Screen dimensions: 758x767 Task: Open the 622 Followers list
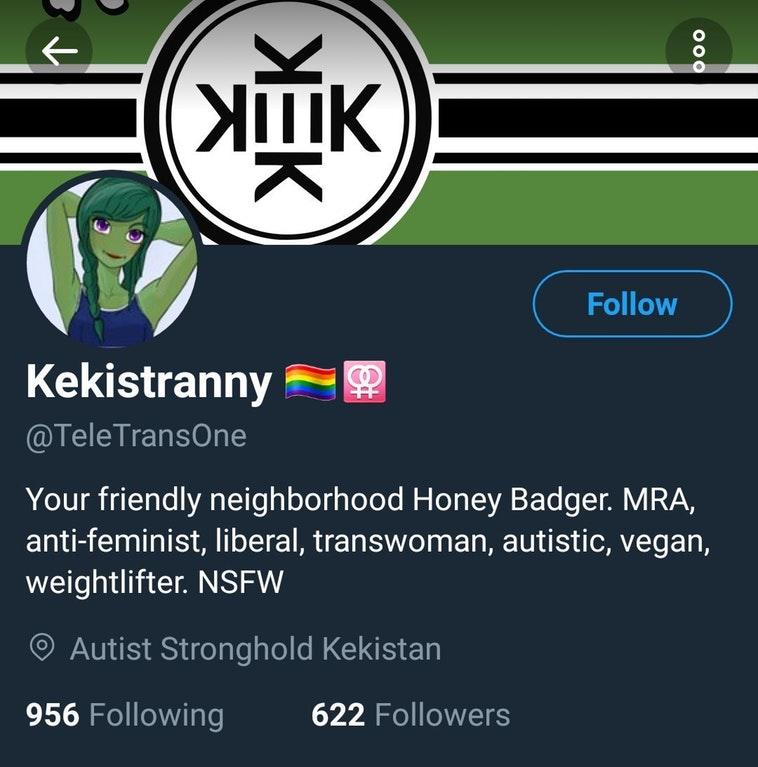point(411,715)
